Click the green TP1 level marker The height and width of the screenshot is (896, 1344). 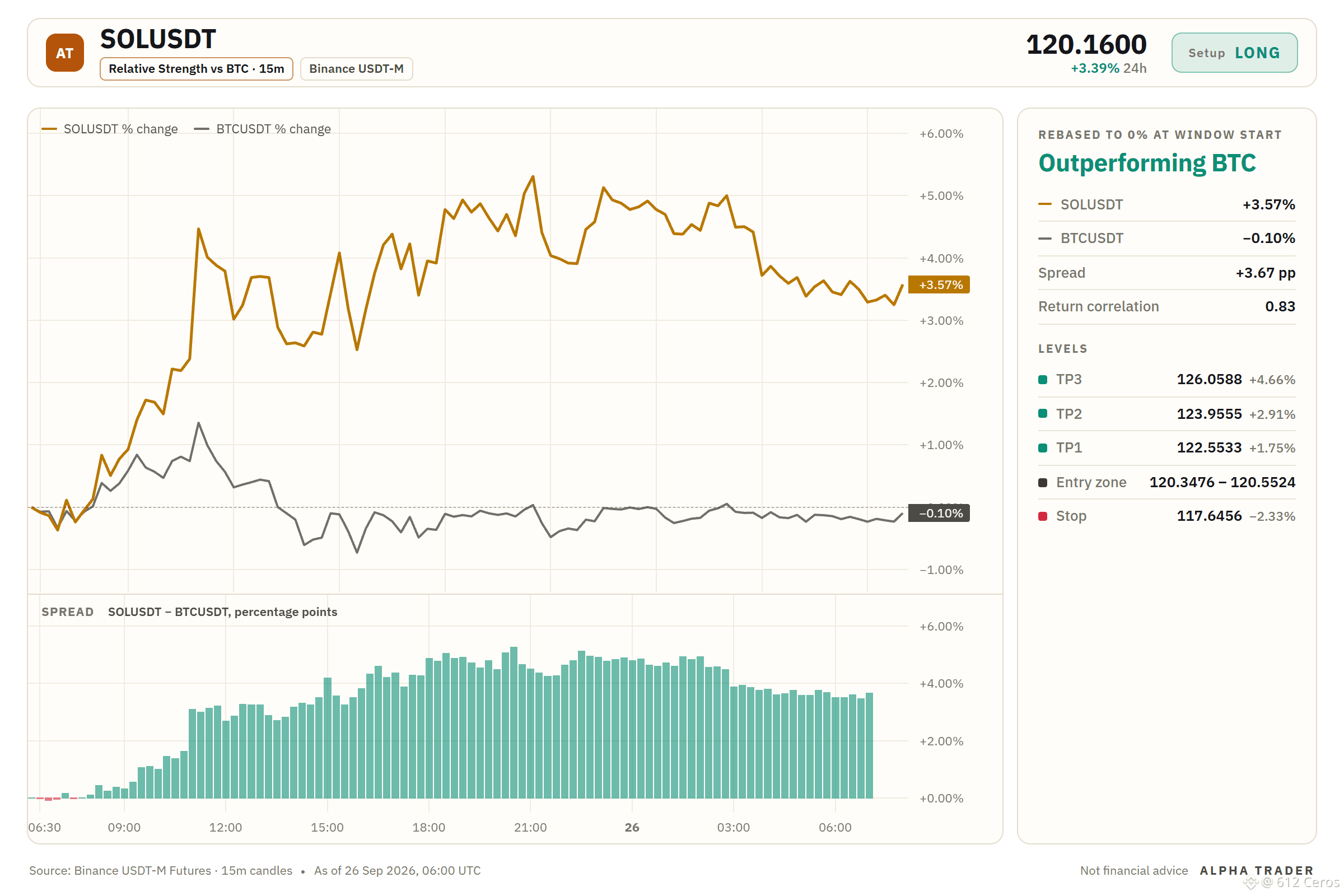[x=1043, y=448]
